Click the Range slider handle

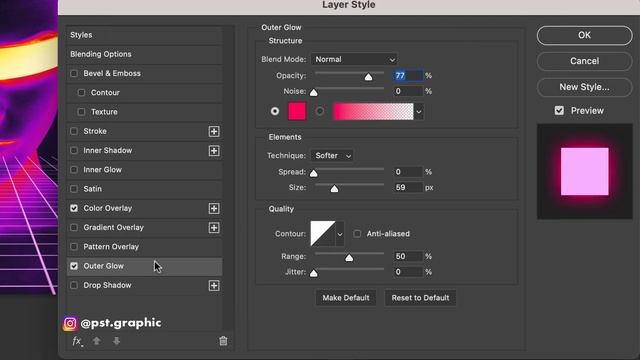349,258
